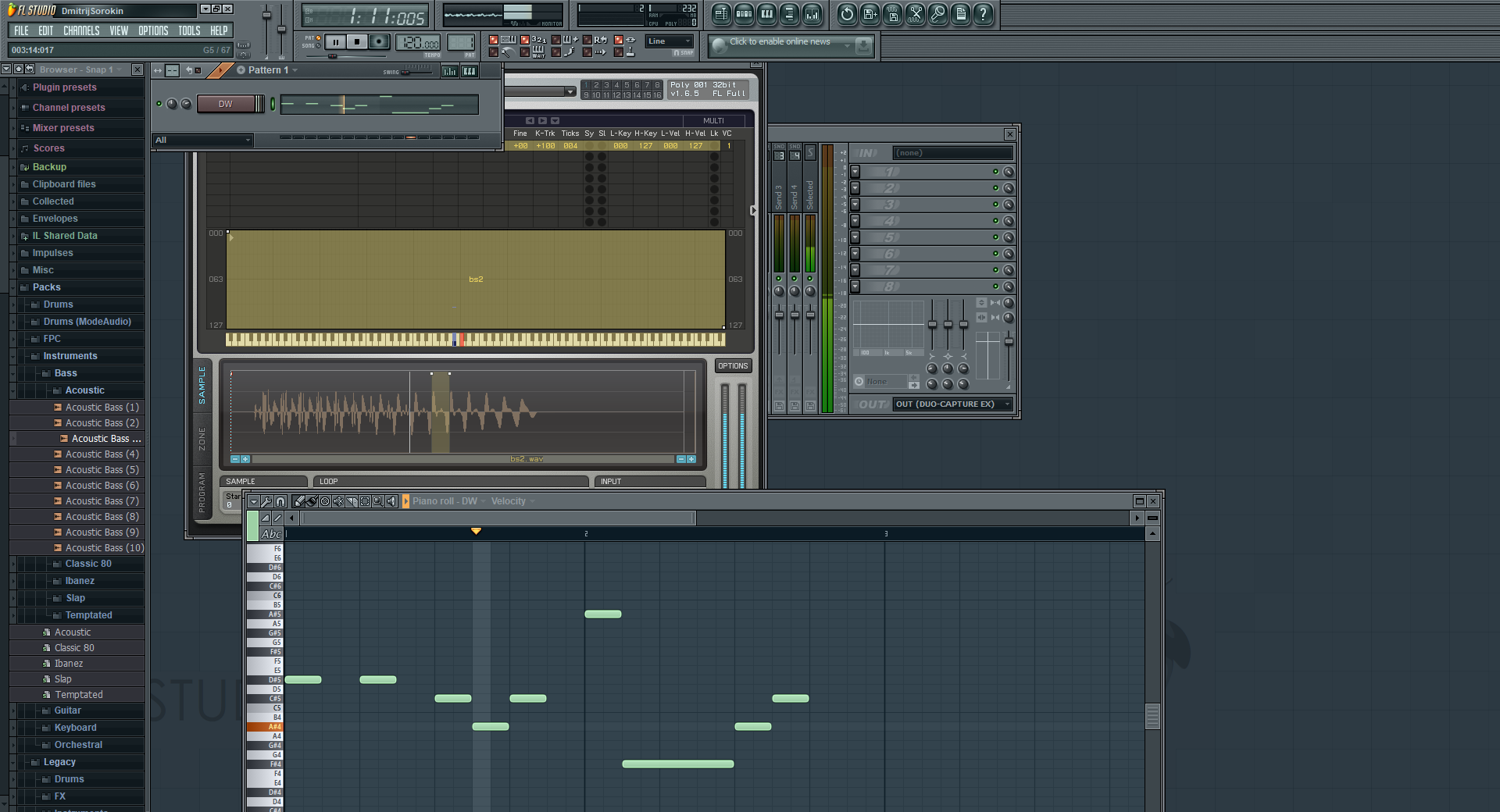Pause playback with the pause button
This screenshot has height=812, width=1500.
335,42
